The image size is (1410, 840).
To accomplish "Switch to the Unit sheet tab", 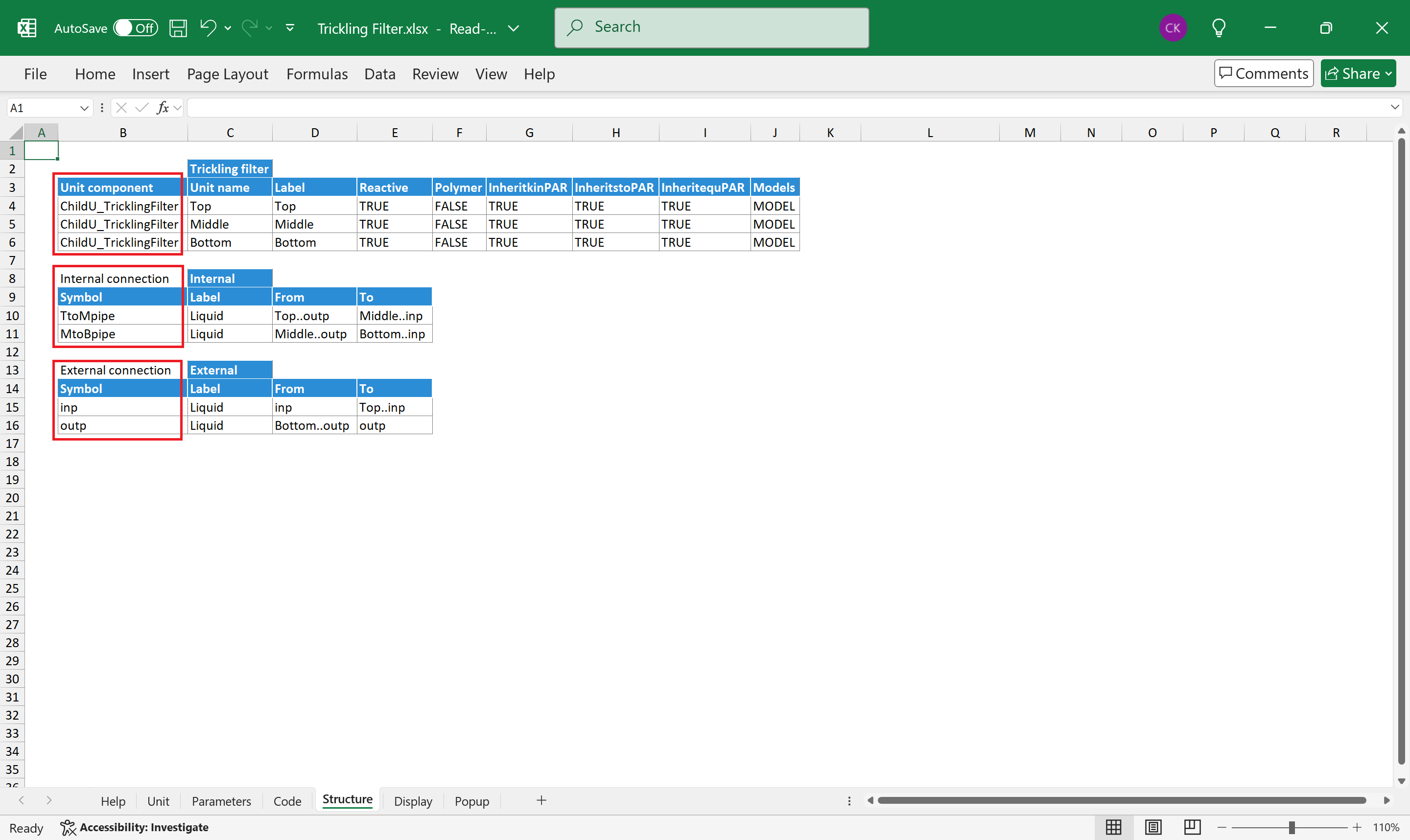I will pos(158,801).
